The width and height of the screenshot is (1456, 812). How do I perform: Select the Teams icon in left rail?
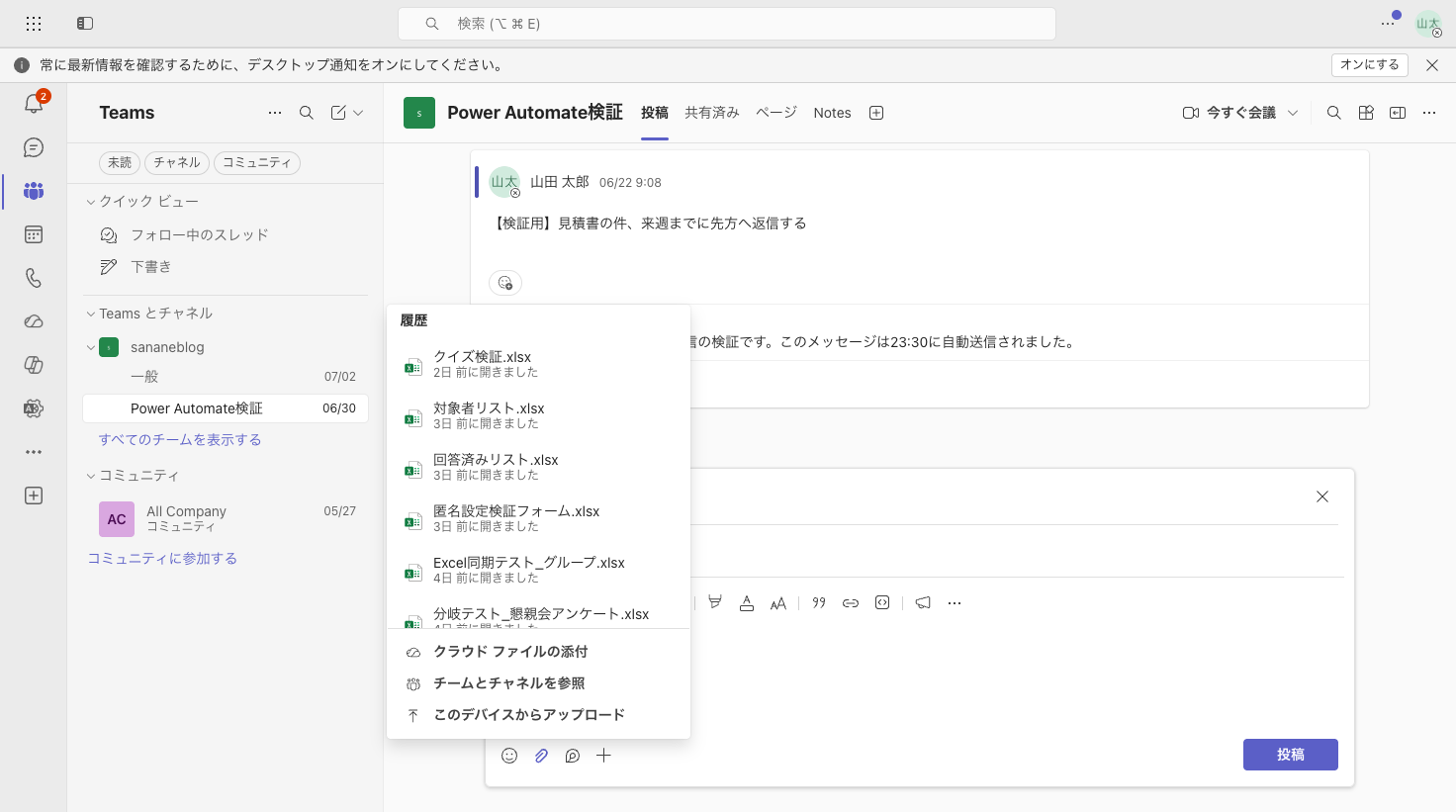pos(34,191)
